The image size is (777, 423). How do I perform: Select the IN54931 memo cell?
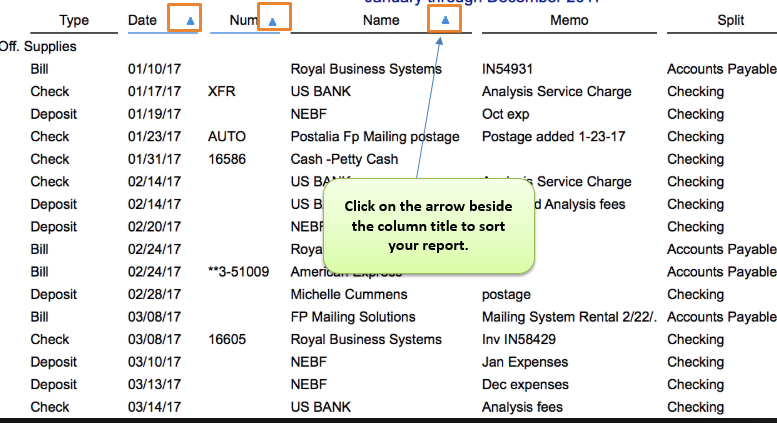507,69
